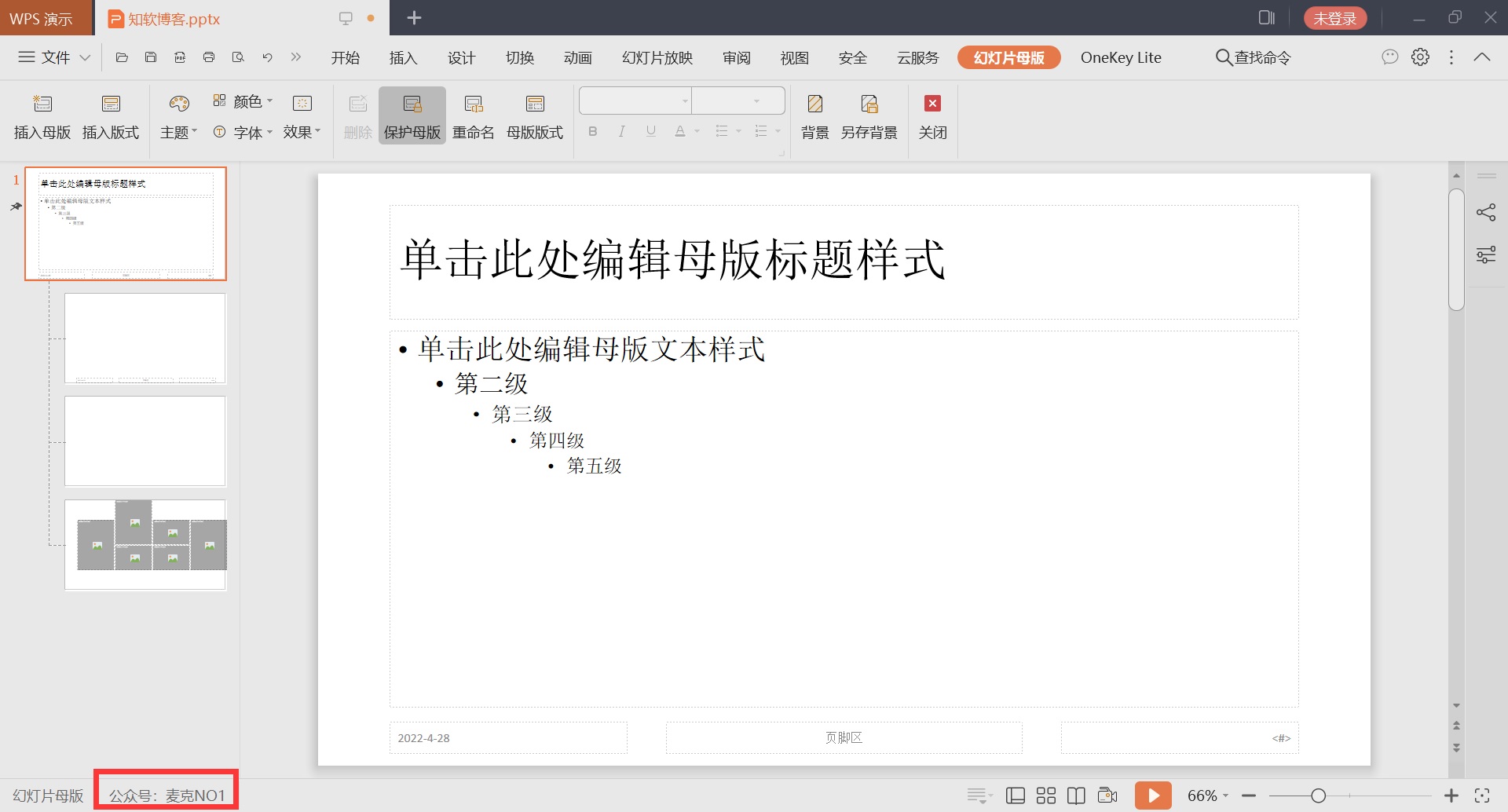Expand the bullet list options arrow
This screenshot has width=1508, height=812.
738,131
